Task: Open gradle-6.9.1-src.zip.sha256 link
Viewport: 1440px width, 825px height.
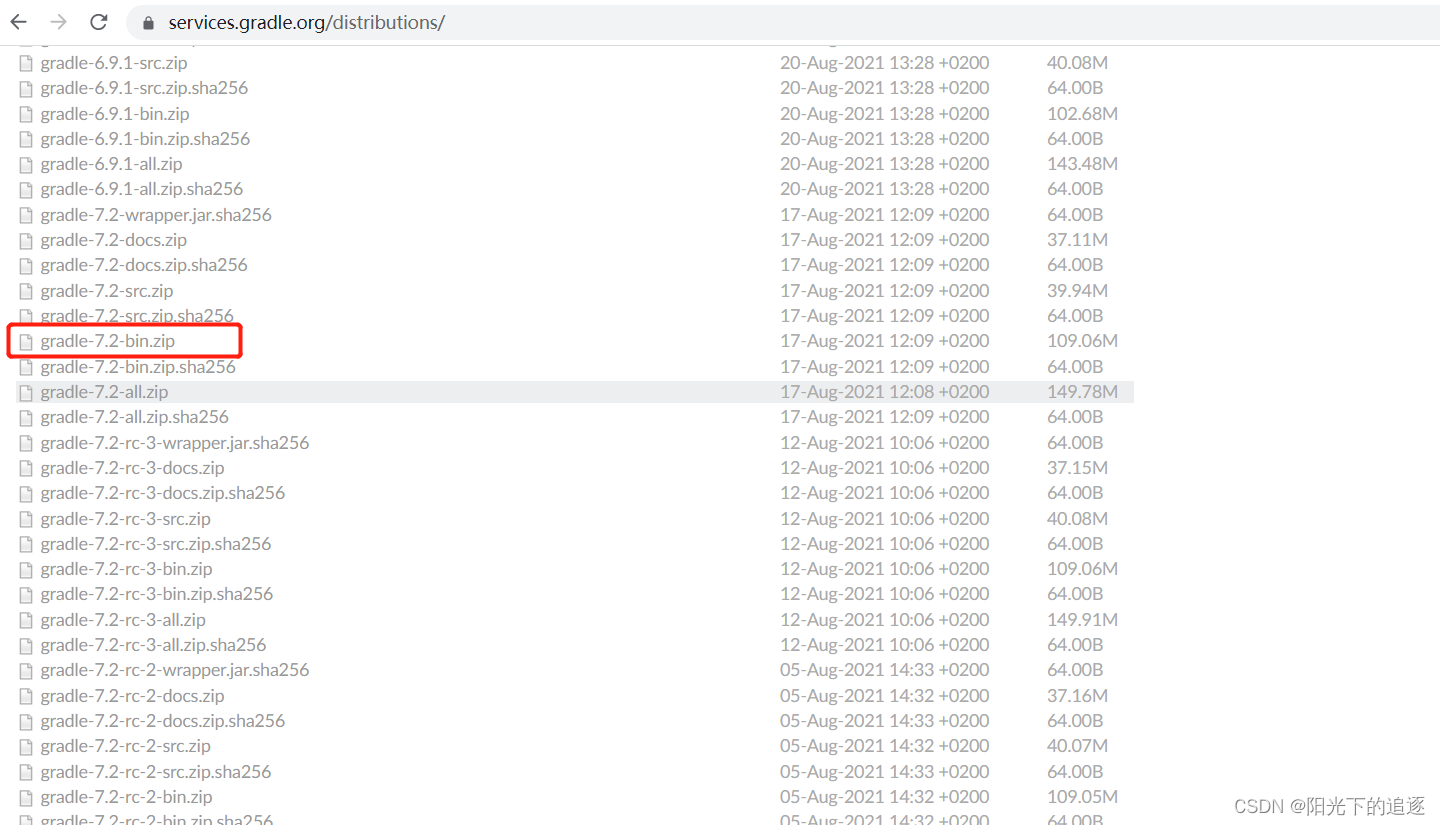Action: click(x=144, y=88)
